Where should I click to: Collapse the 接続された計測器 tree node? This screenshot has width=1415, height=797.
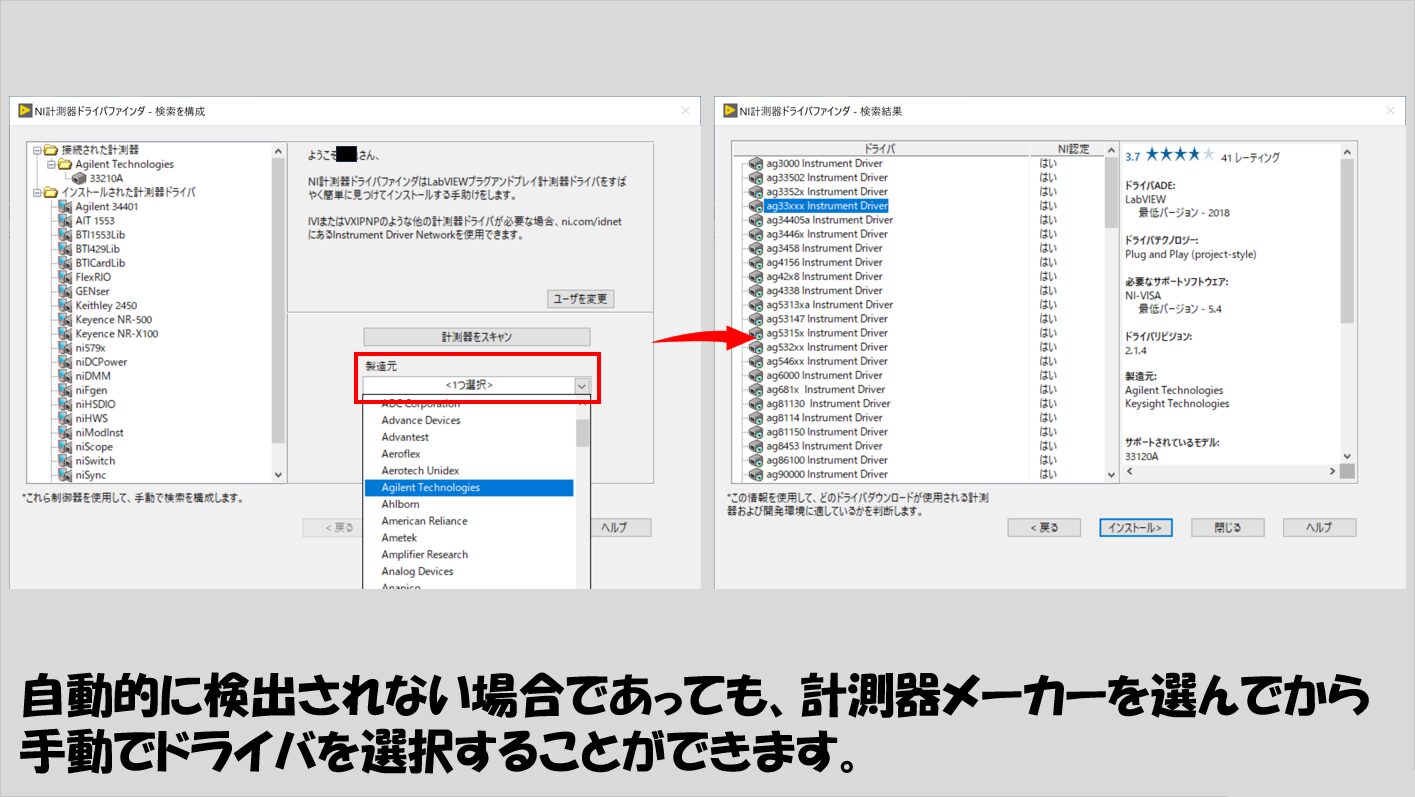point(37,150)
